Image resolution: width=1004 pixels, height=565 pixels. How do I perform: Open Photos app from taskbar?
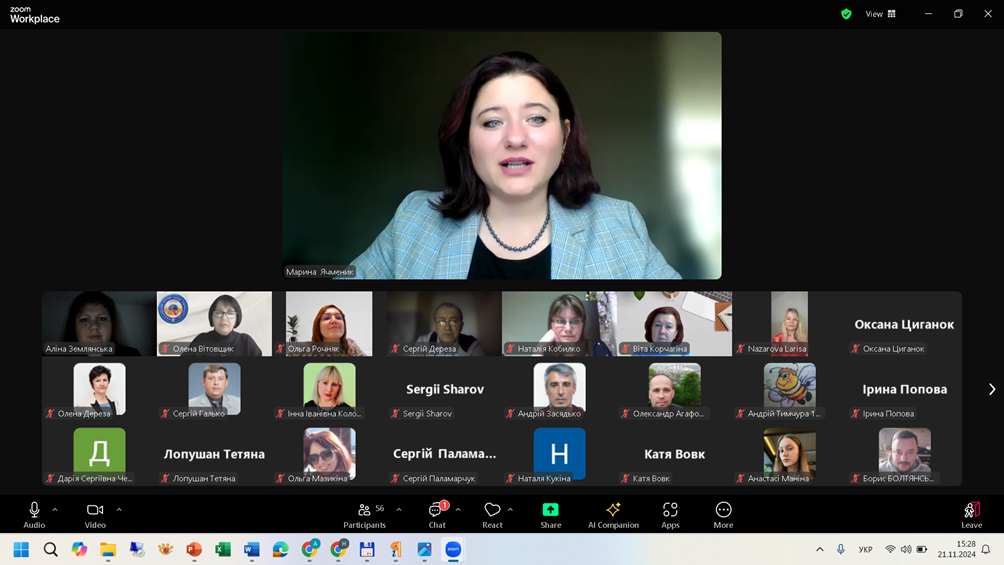(425, 550)
